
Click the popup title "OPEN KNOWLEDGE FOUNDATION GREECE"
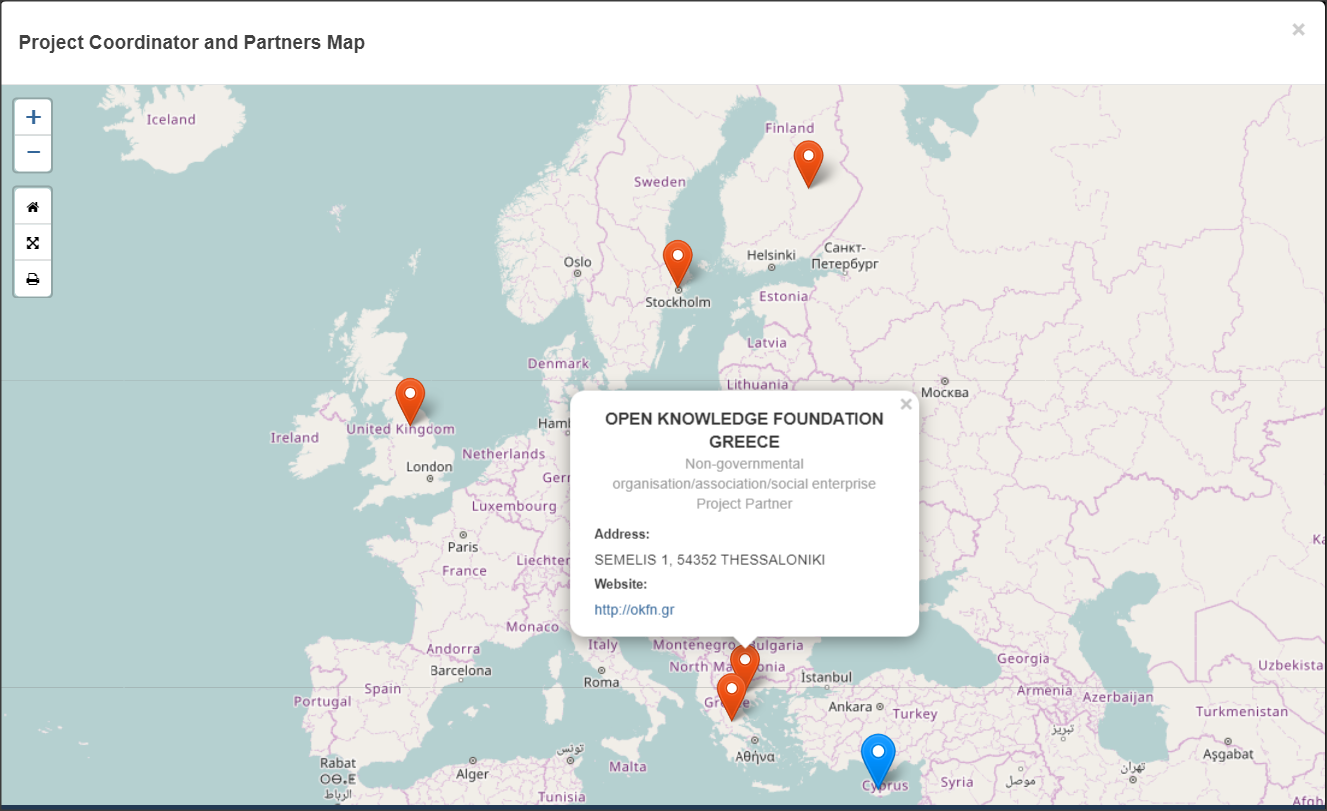point(744,430)
